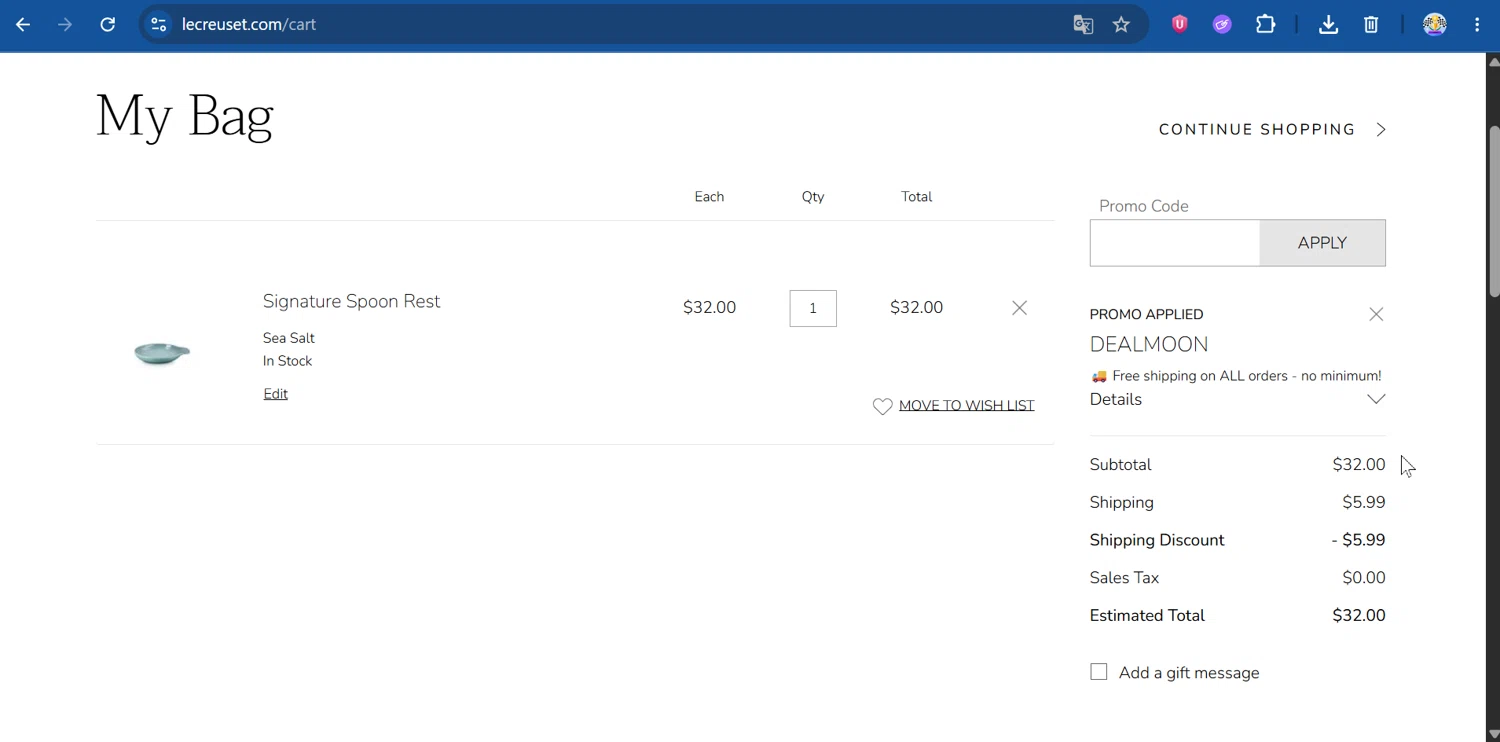
Task: Expand the promo Details chevron
Action: pyautogui.click(x=1376, y=399)
